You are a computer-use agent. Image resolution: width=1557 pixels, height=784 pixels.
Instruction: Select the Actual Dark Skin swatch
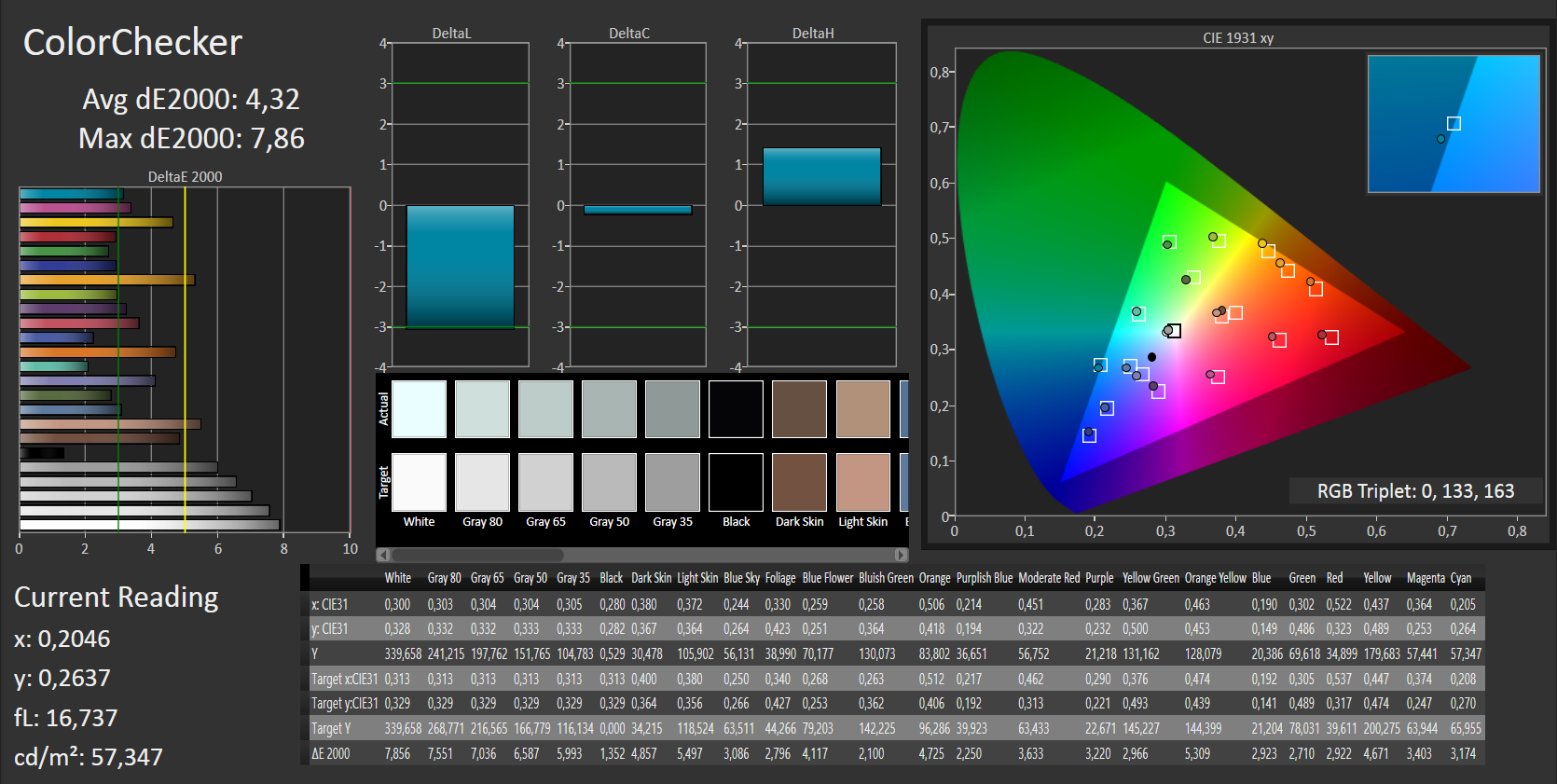tap(799, 409)
